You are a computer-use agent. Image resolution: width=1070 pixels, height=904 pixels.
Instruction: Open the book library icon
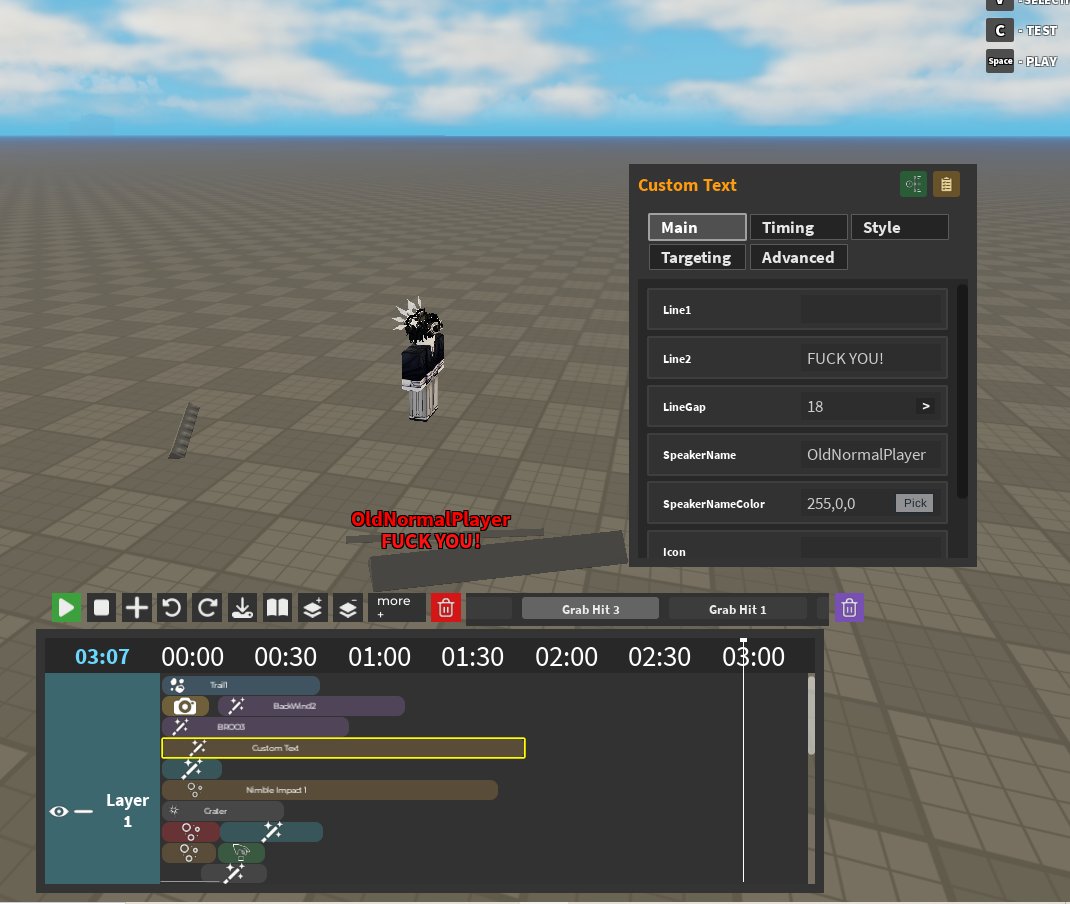[x=278, y=607]
